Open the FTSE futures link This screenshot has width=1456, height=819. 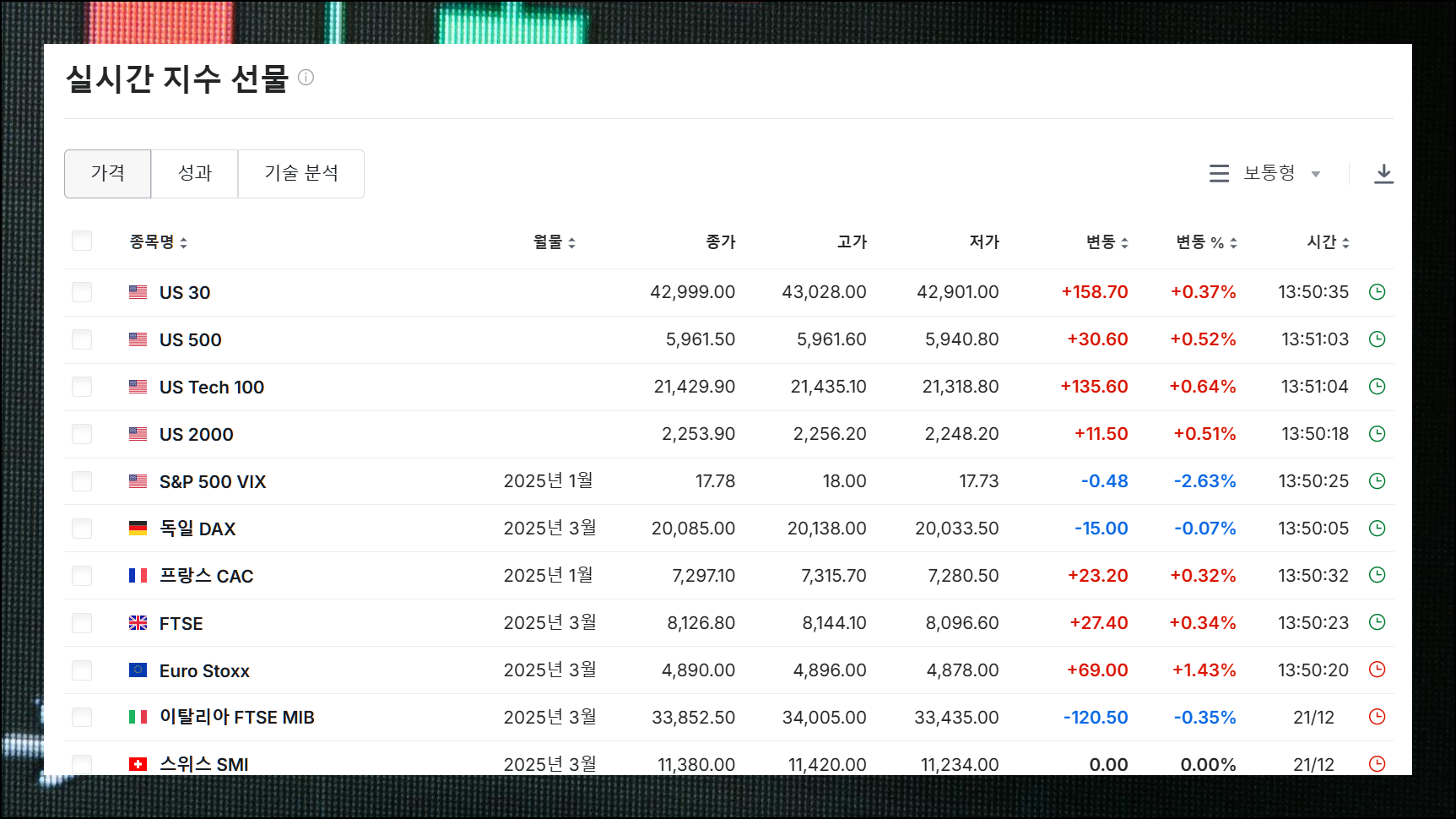(x=181, y=623)
